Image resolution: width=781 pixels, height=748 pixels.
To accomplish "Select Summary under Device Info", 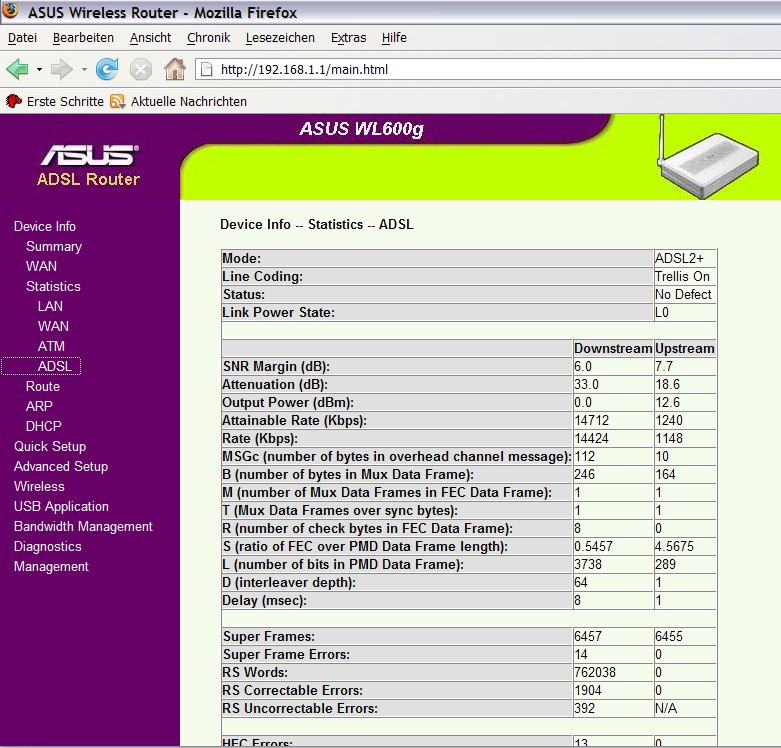I will click(x=54, y=246).
